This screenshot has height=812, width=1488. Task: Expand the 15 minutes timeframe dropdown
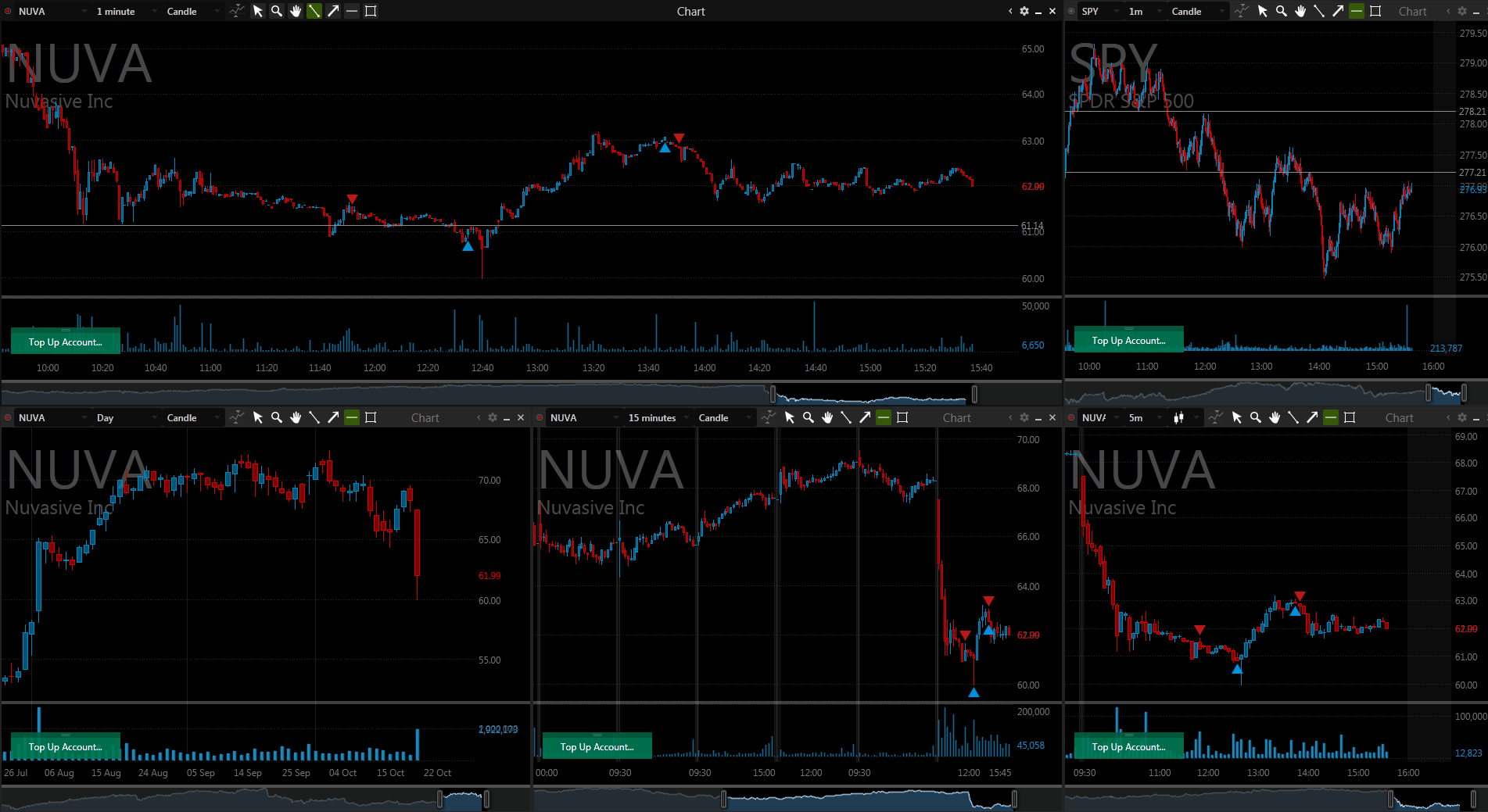(658, 417)
